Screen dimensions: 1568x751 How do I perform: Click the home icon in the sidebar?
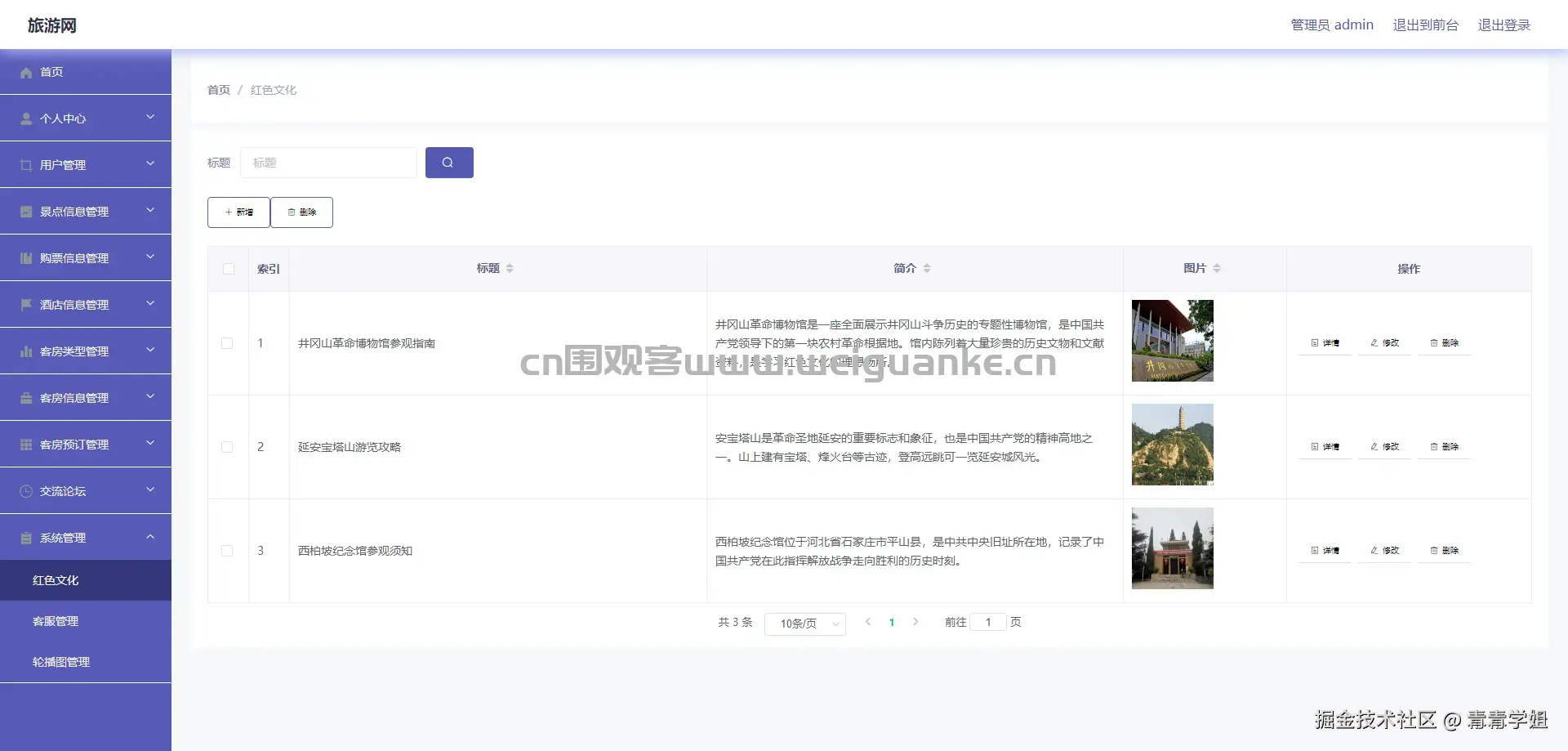[x=26, y=73]
